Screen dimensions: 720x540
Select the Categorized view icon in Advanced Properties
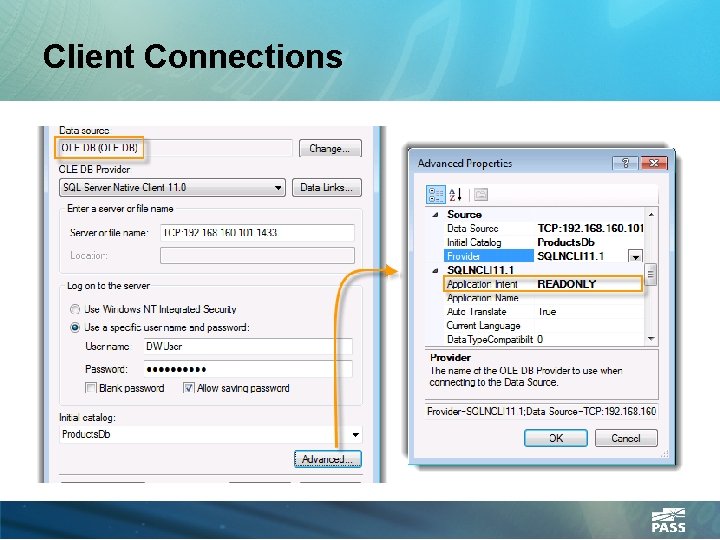[435, 195]
